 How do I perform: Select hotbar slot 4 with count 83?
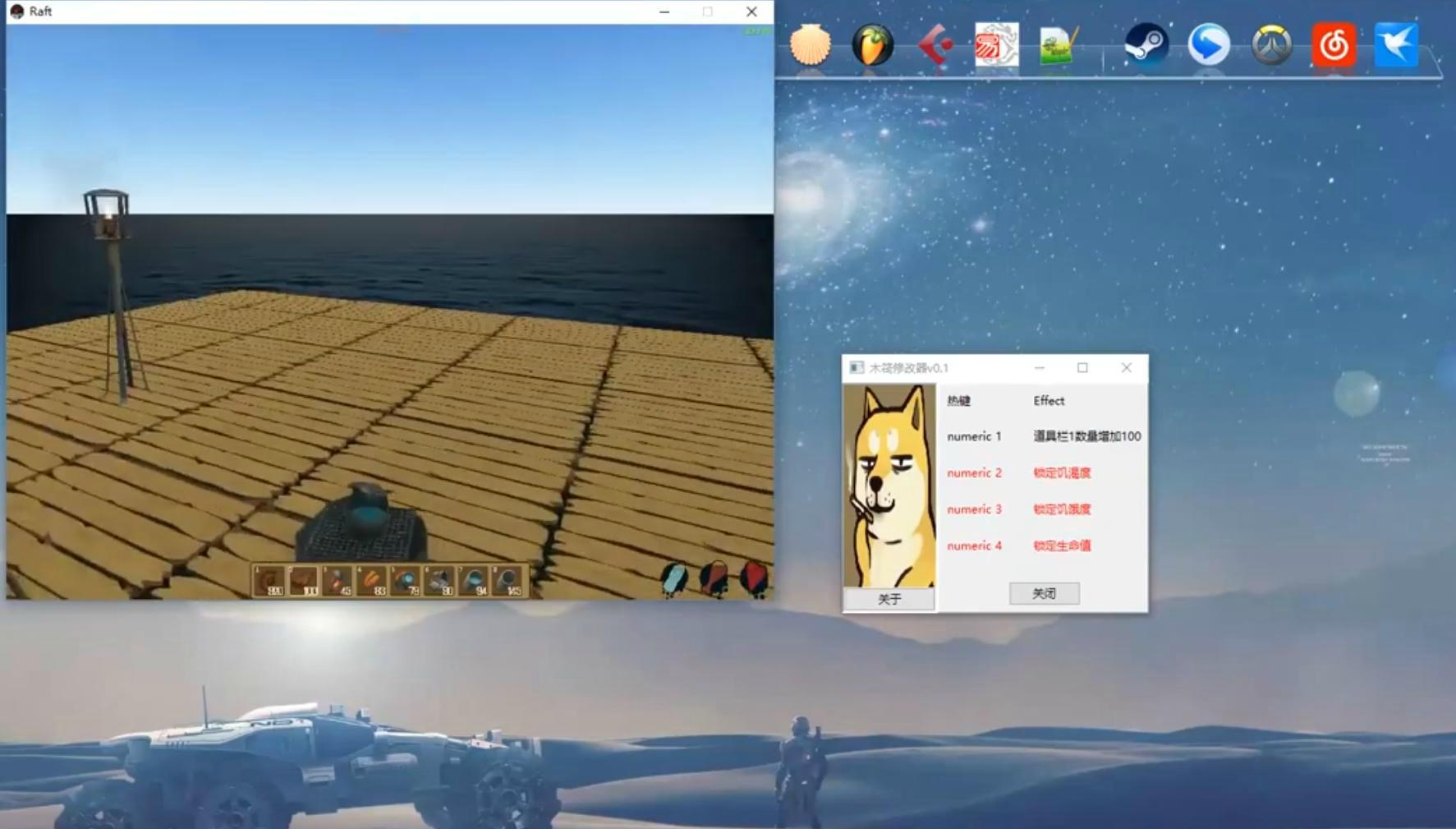pos(371,581)
